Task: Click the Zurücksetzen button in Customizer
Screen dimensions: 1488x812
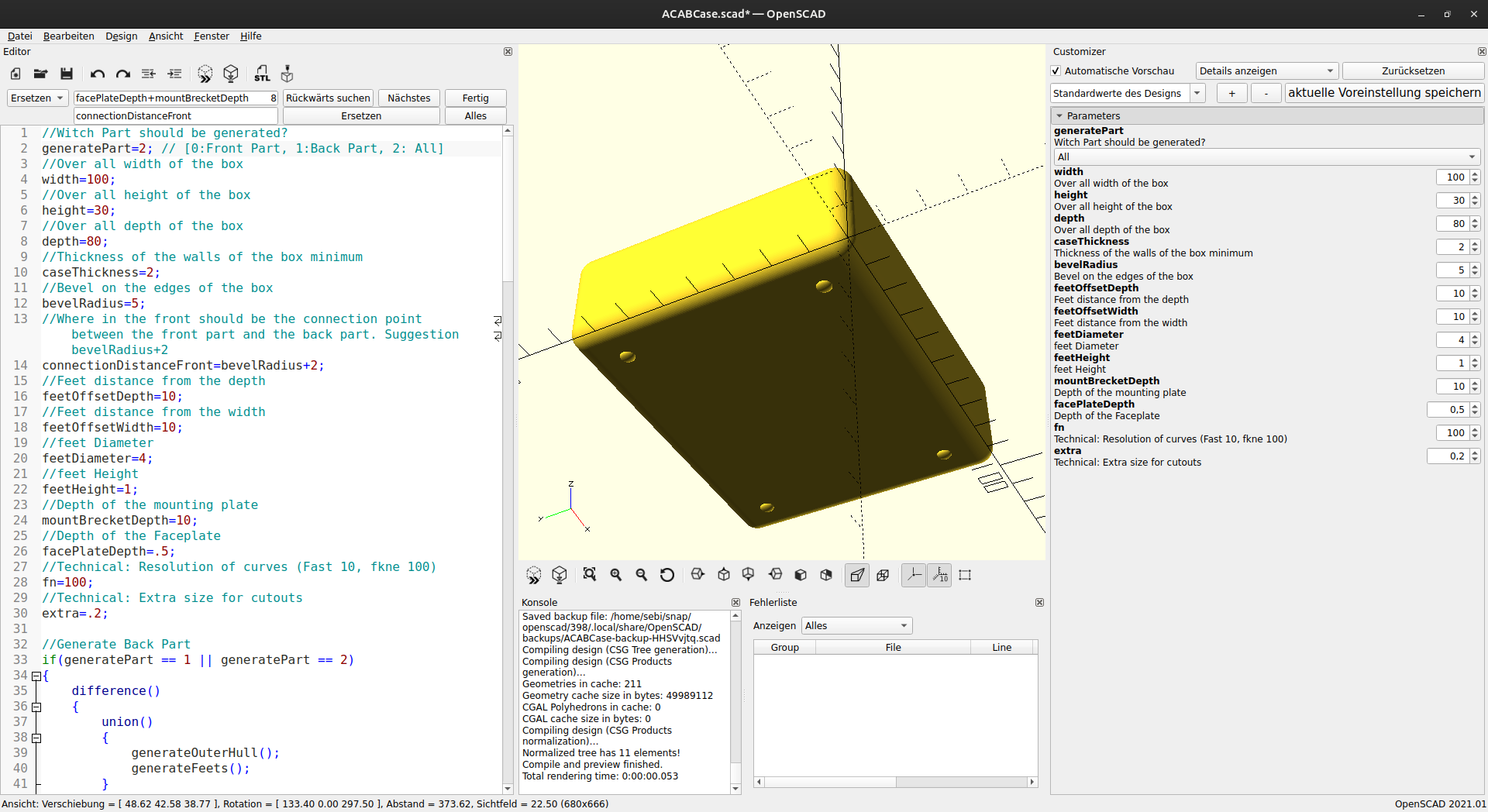Action: click(x=1412, y=71)
